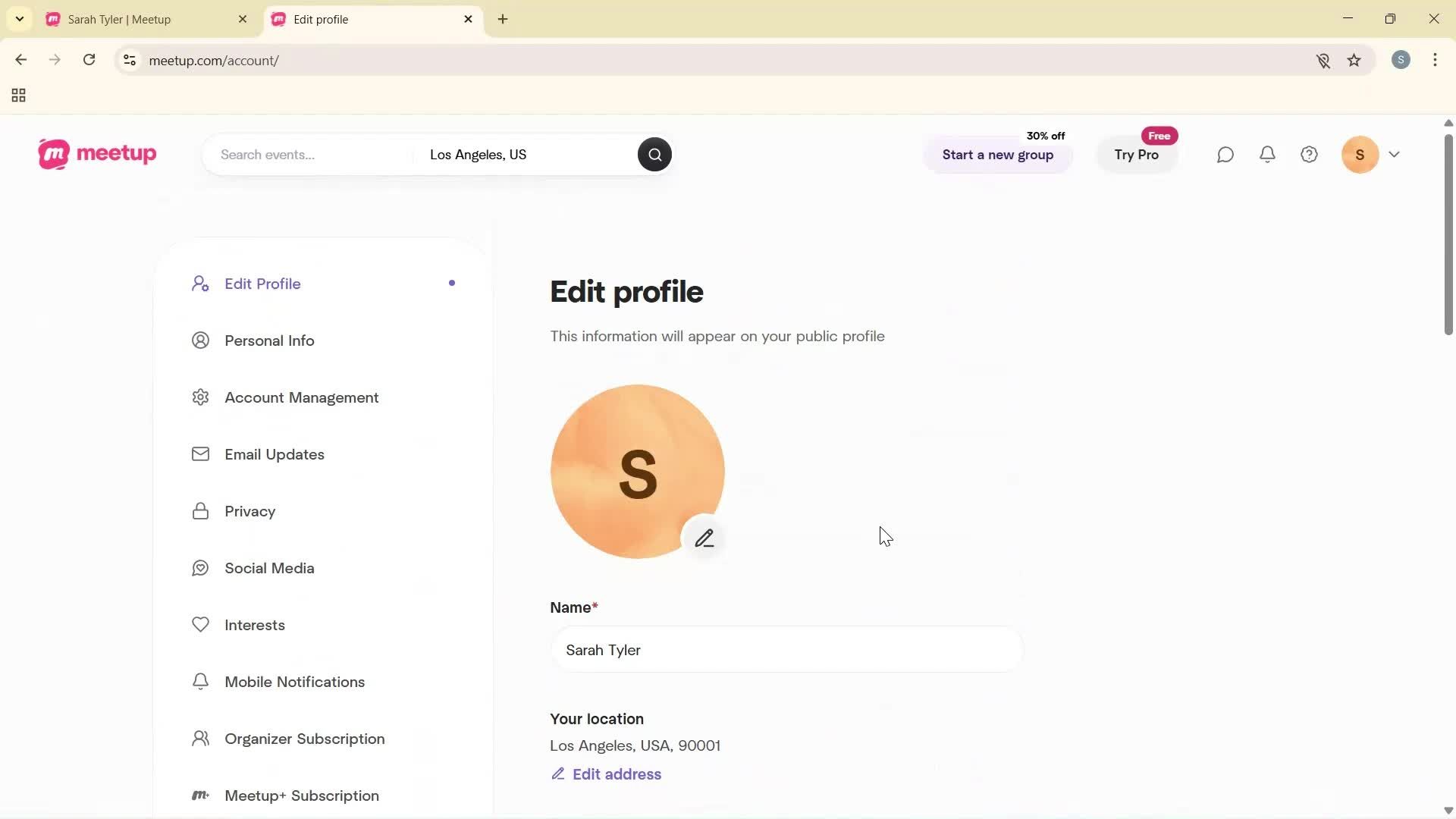This screenshot has width=1456, height=819.
Task: Click the pencil icon to change profile photo
Action: coord(704,537)
